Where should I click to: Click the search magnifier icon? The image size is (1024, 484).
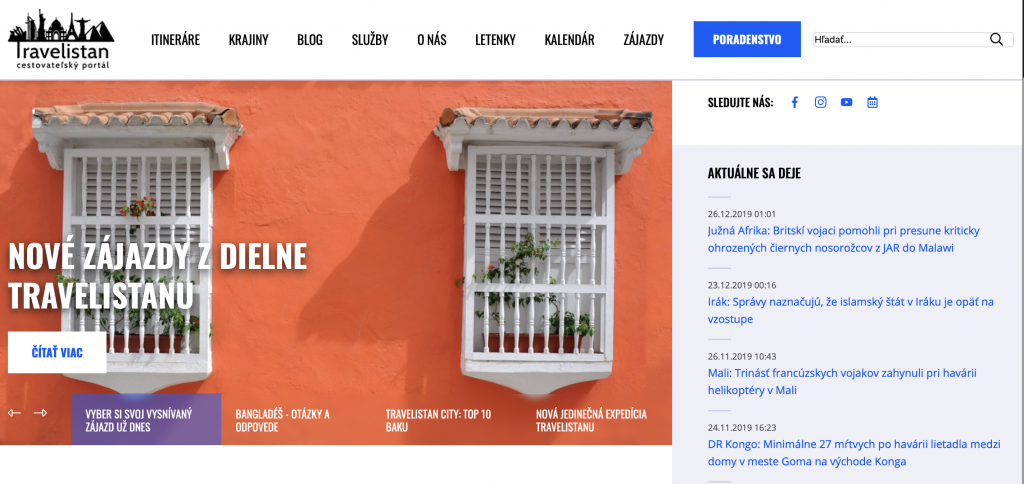point(996,39)
